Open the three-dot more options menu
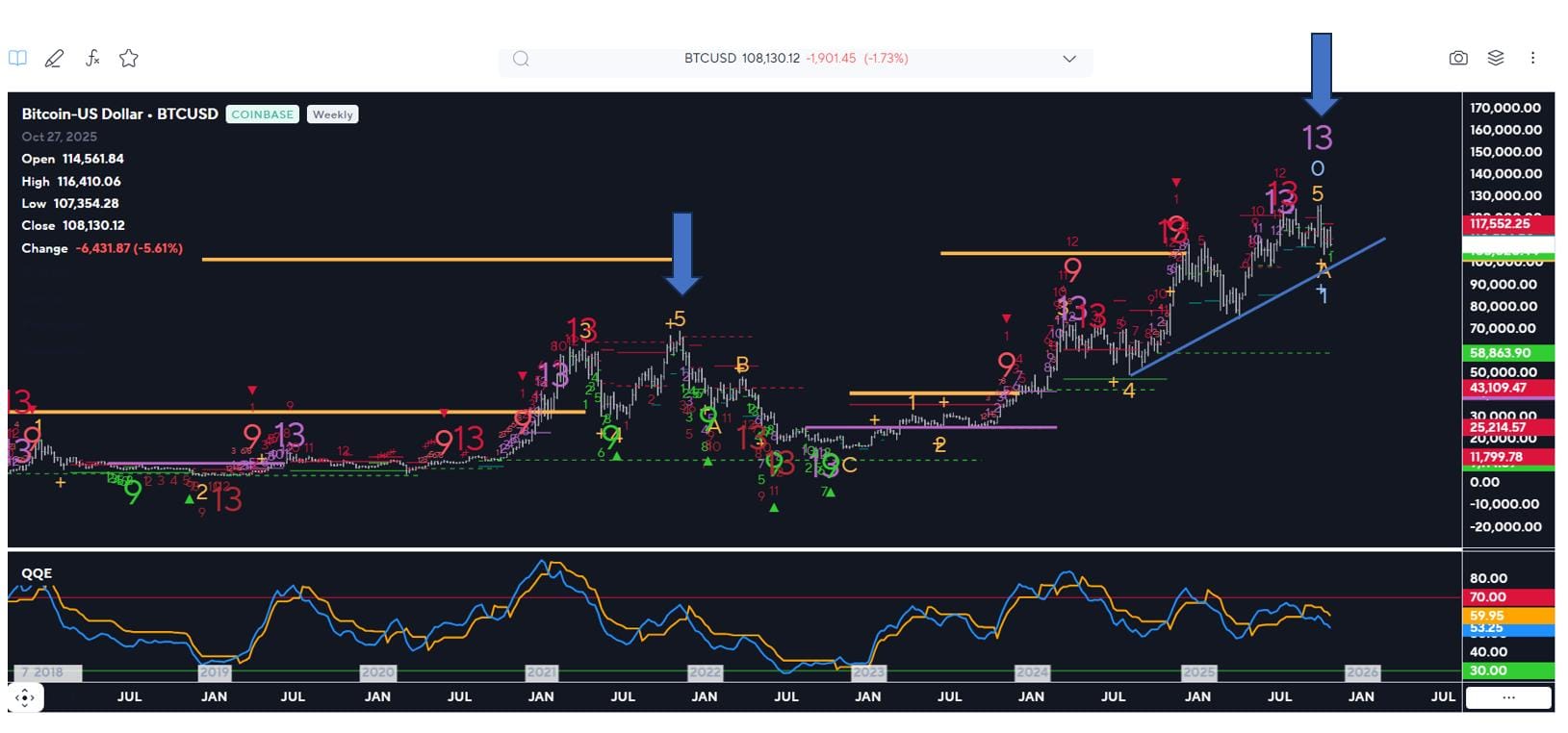The width and height of the screenshot is (1568, 733). point(1532,59)
